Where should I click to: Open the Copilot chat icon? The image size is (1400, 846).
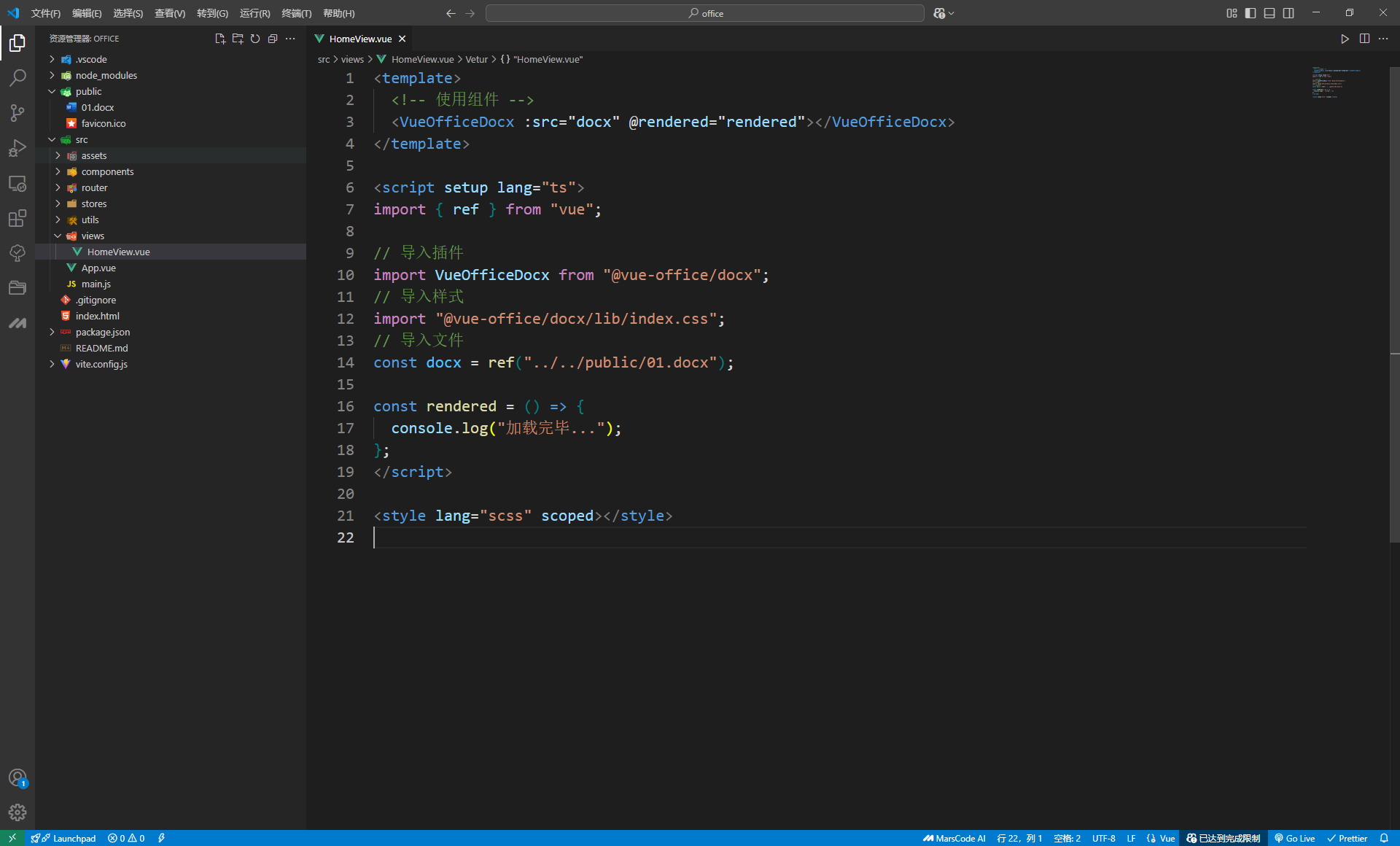click(939, 13)
